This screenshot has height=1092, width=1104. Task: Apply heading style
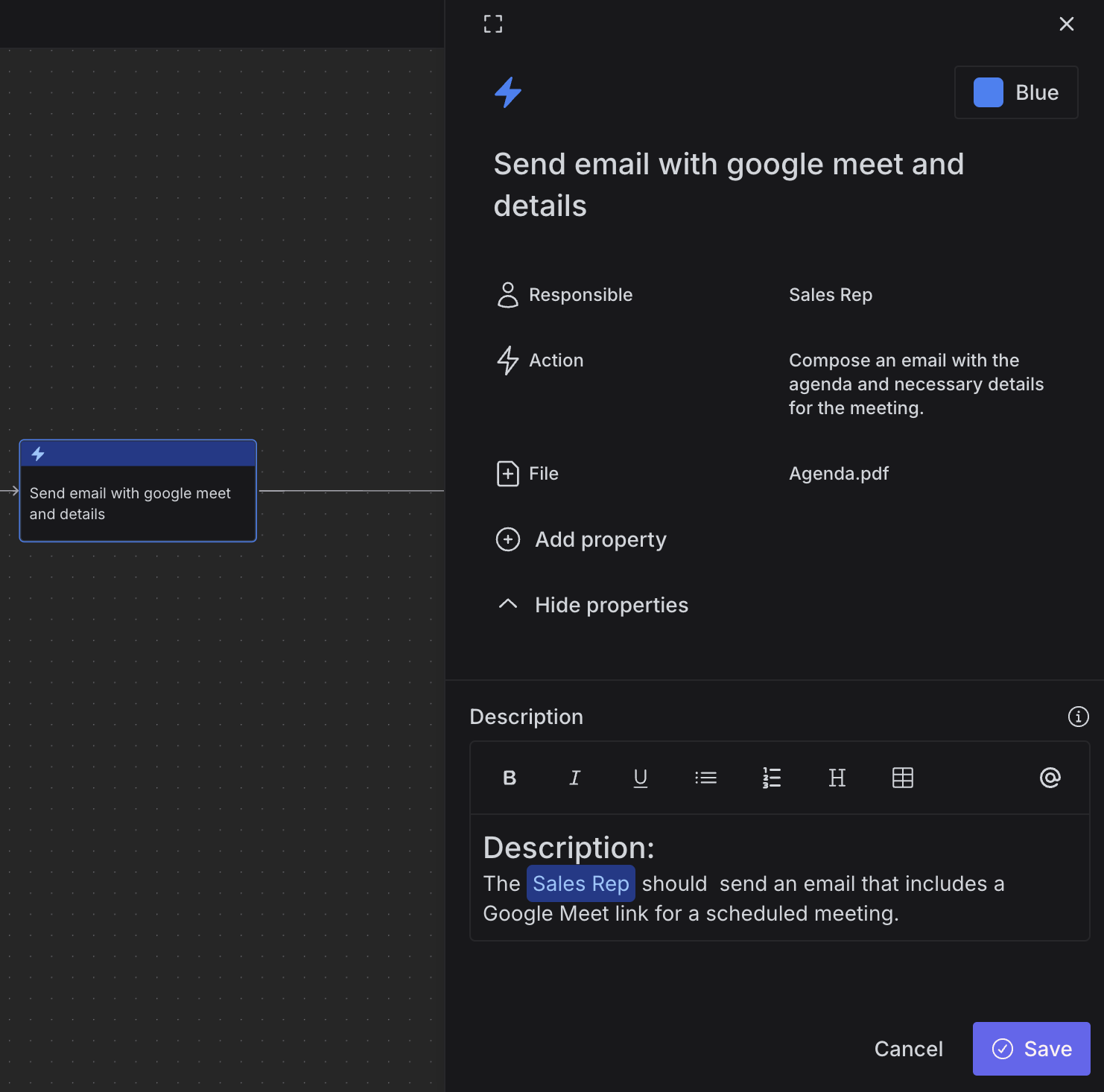tap(837, 778)
